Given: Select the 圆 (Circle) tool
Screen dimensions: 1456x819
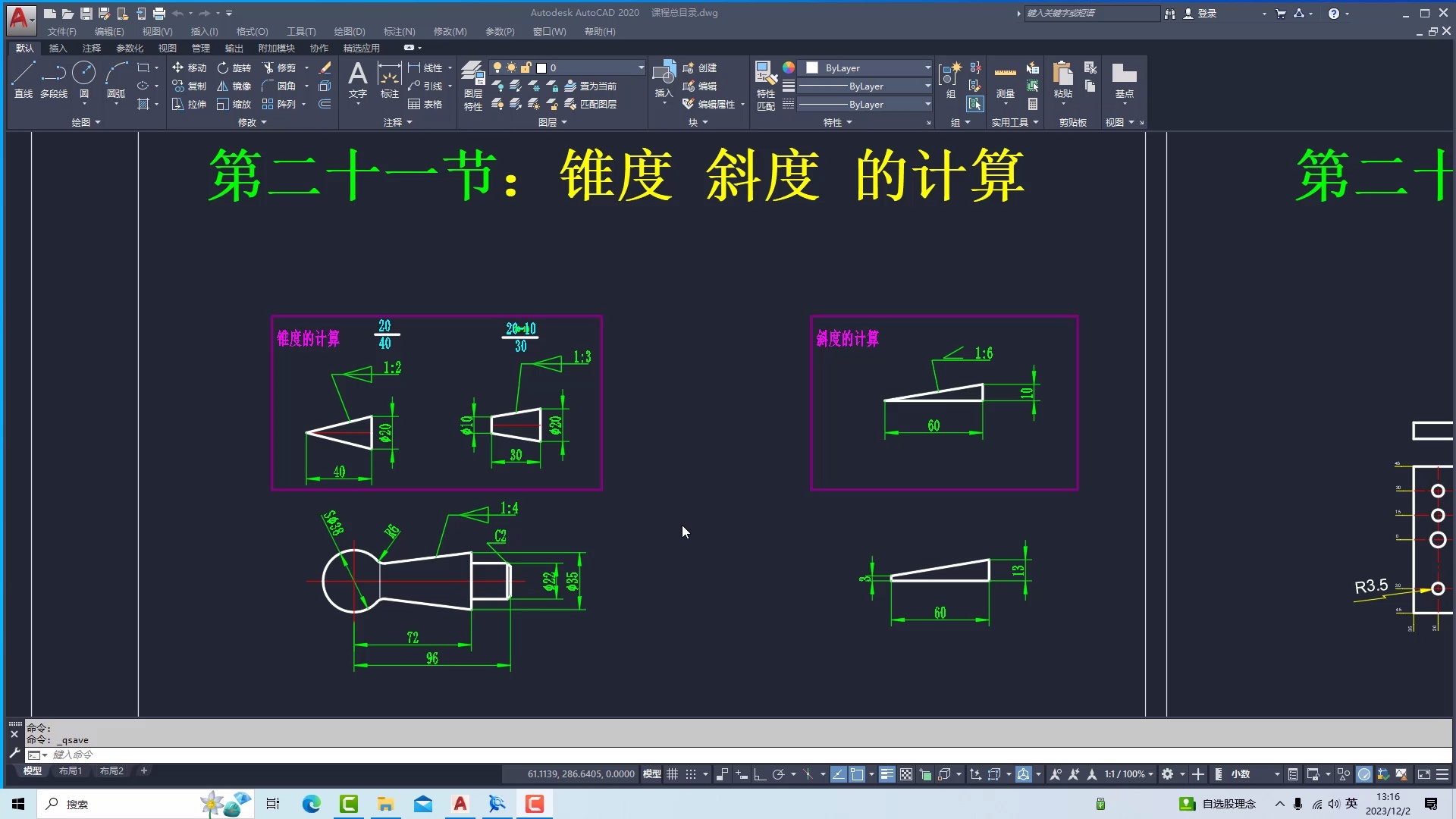Looking at the screenshot, I should (x=83, y=76).
